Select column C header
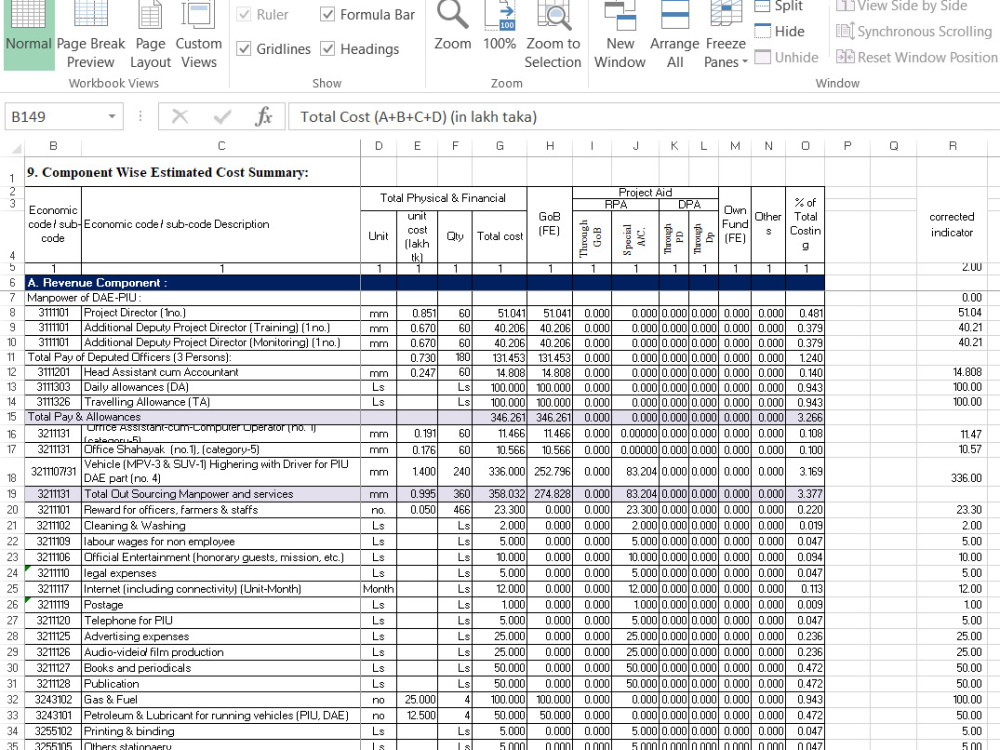 click(221, 147)
